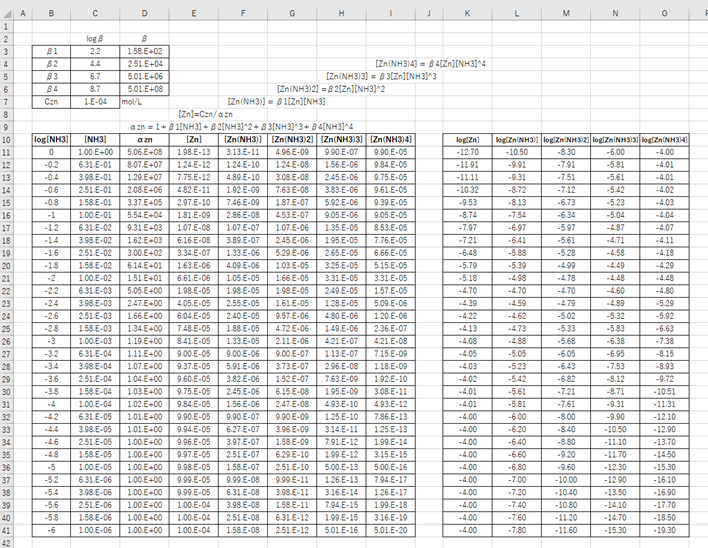Select the cell containing 2.2
The height and width of the screenshot is (548, 708).
coord(95,51)
